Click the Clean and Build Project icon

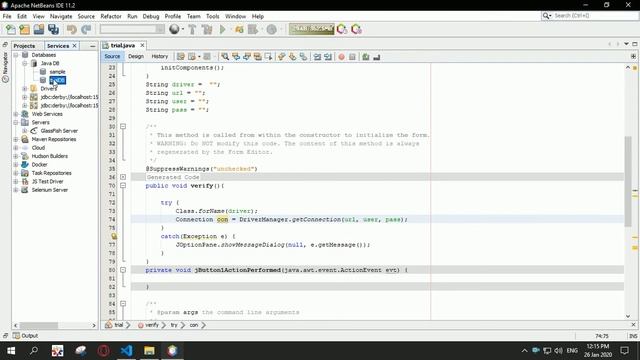tap(207, 29)
